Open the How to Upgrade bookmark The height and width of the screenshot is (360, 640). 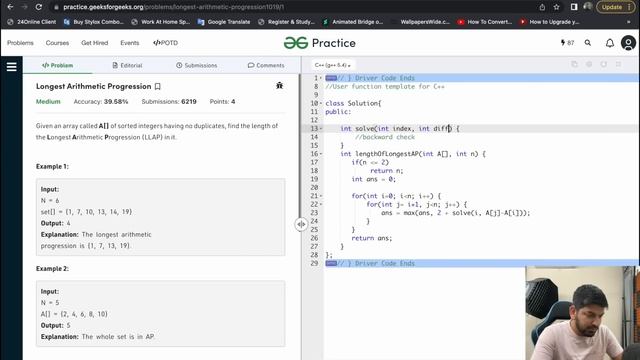[549, 22]
